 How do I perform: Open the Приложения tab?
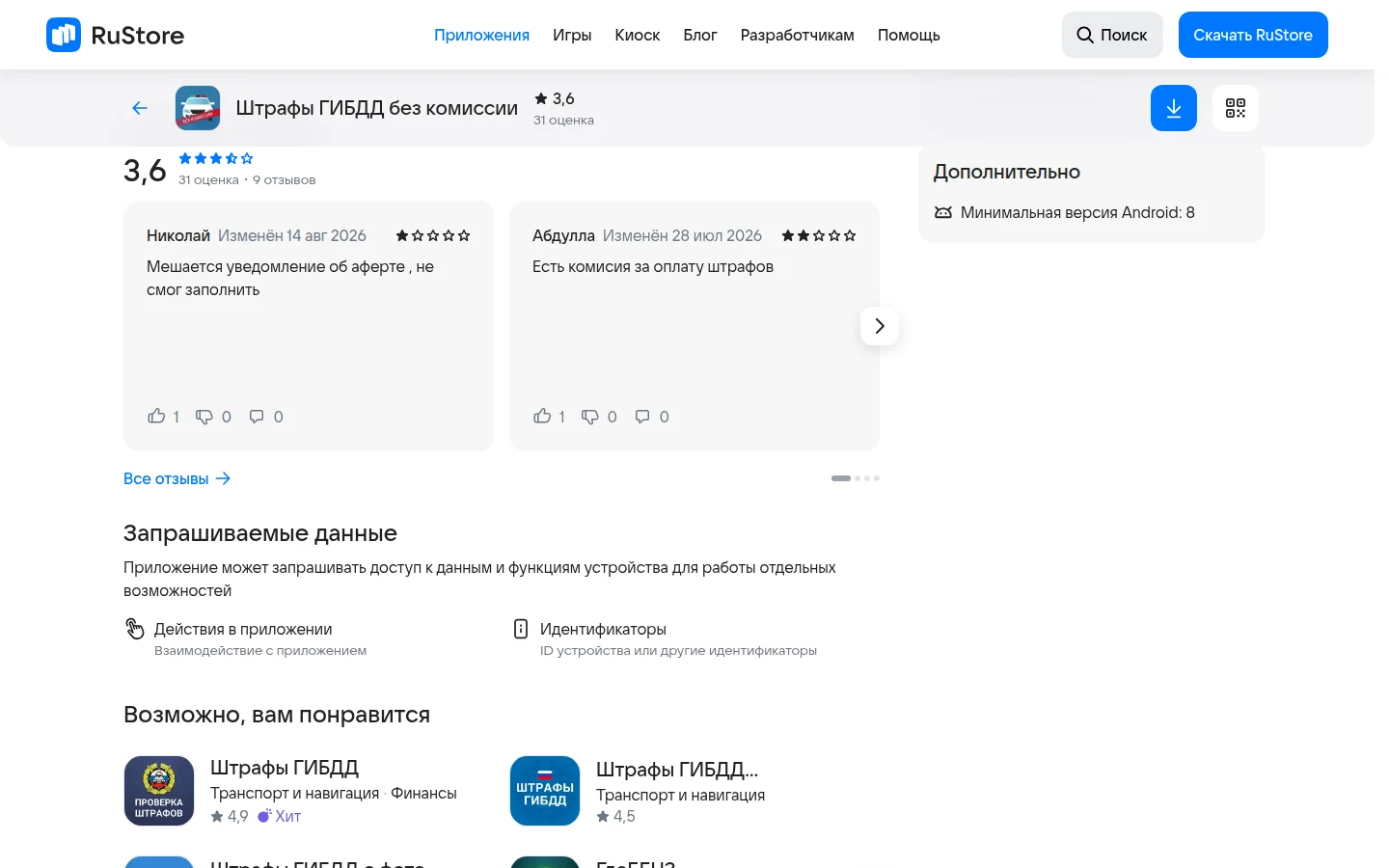point(481,35)
